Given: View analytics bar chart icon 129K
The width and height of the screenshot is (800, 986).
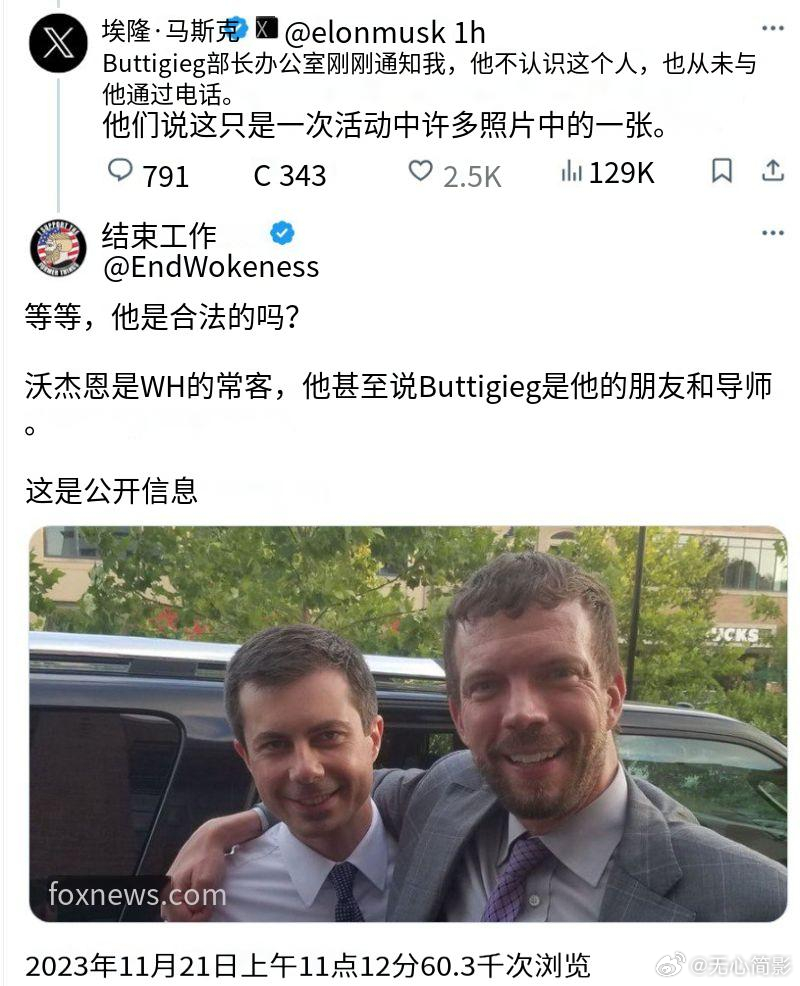Looking at the screenshot, I should click(x=572, y=171).
